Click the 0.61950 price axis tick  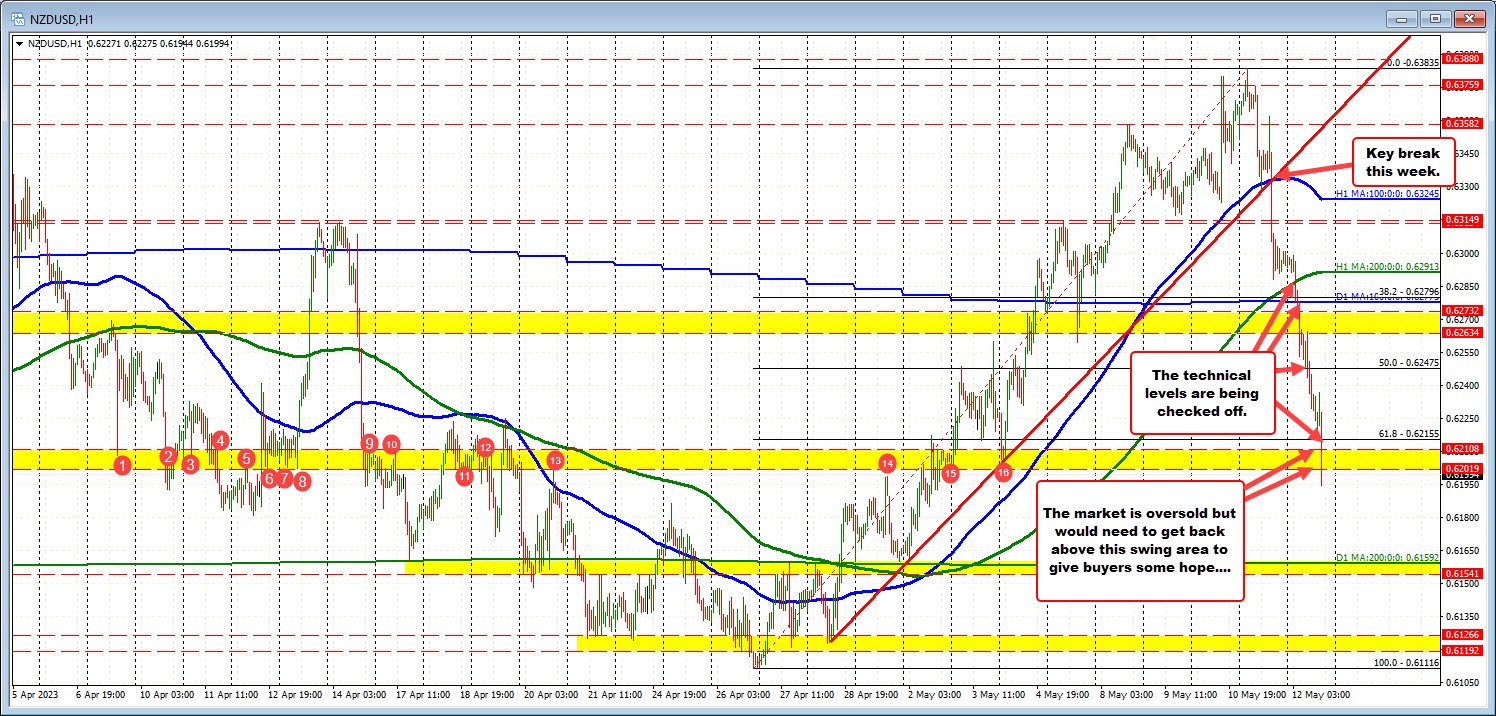[x=1463, y=483]
